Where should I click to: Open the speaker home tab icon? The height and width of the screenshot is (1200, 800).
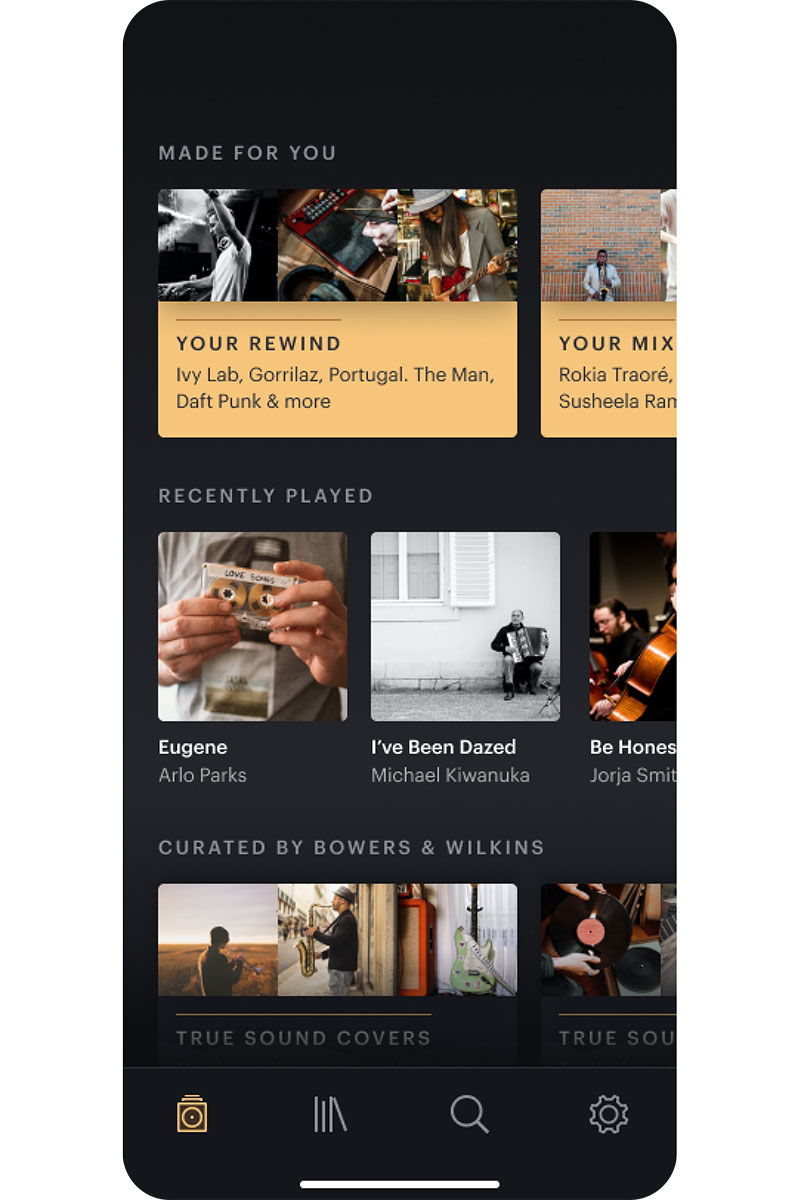[191, 1113]
